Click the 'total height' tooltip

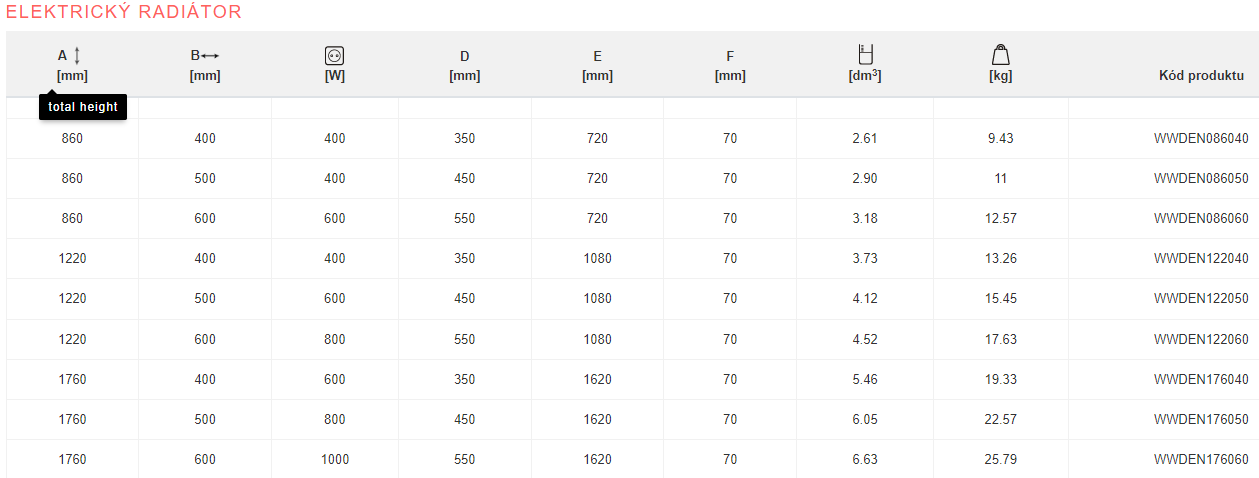pos(83,107)
